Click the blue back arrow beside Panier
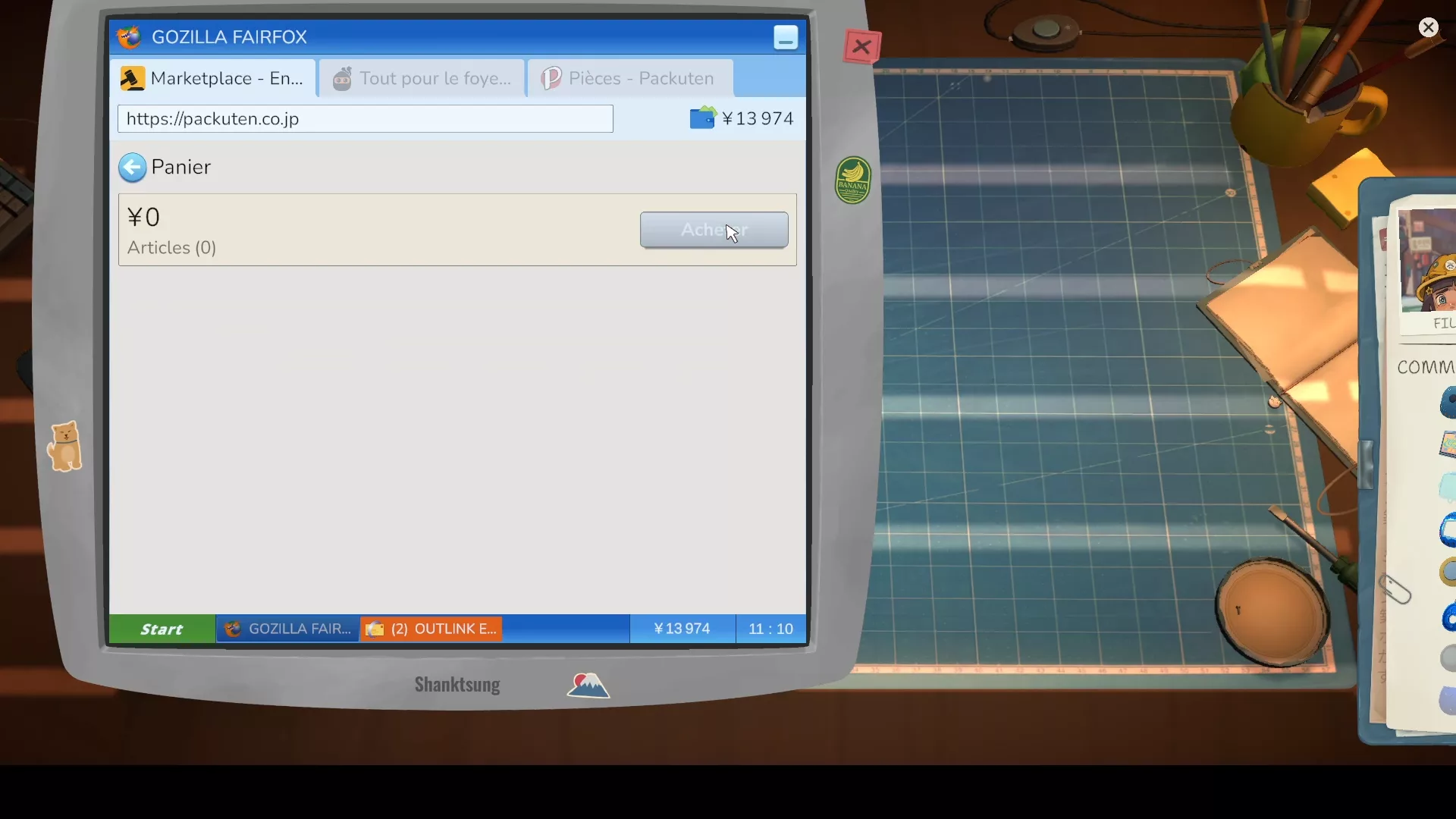 point(132,168)
